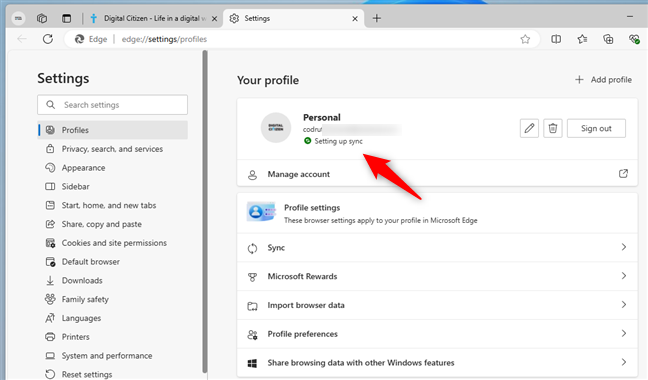
Task: Open the vertical tabs actions menu icon
Action: pos(66,18)
